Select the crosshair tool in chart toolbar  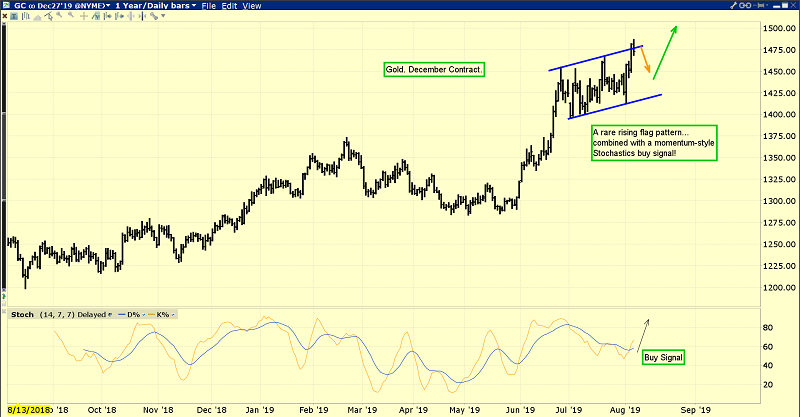pyautogui.click(x=84, y=16)
